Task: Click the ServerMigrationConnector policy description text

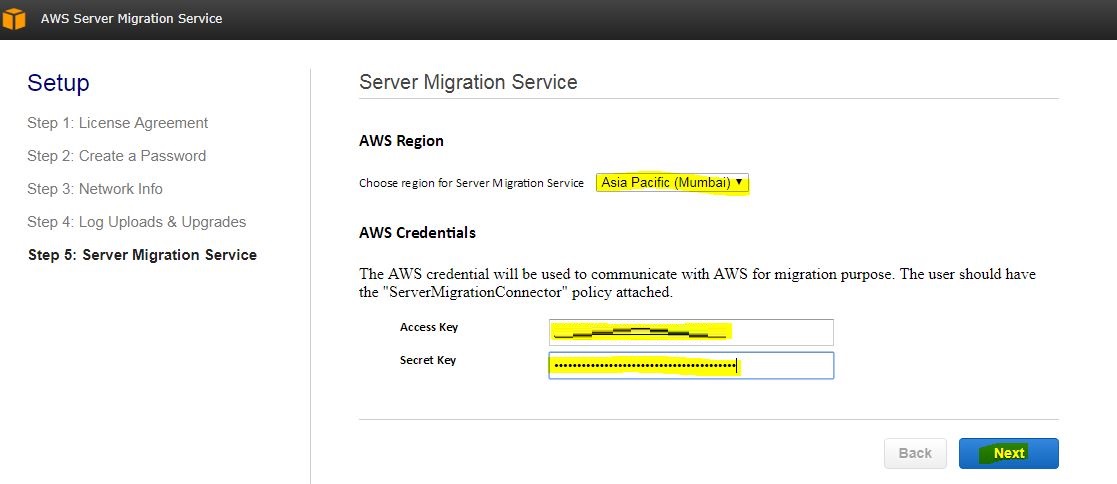Action: (697, 284)
